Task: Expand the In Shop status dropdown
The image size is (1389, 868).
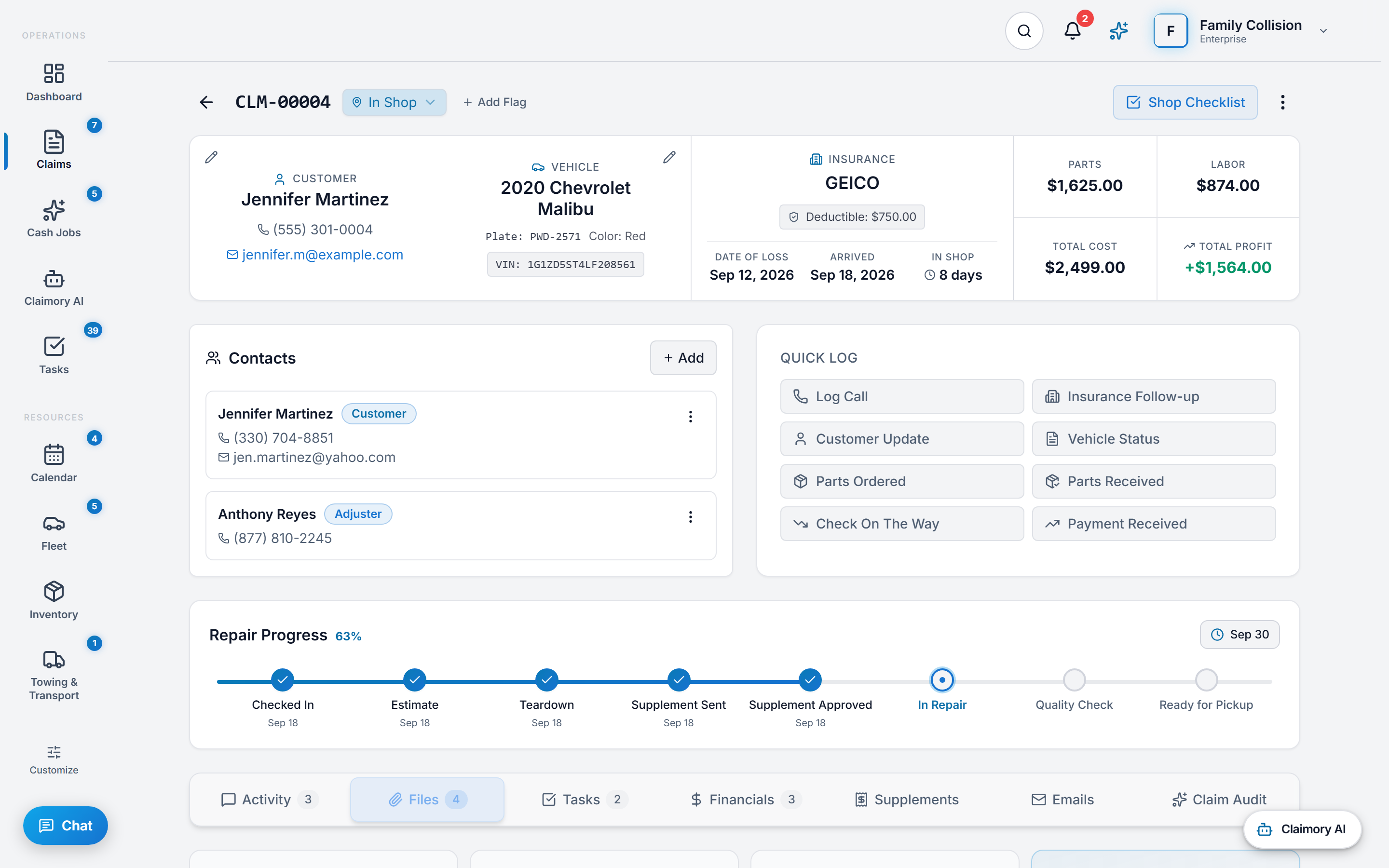Action: coord(395,102)
